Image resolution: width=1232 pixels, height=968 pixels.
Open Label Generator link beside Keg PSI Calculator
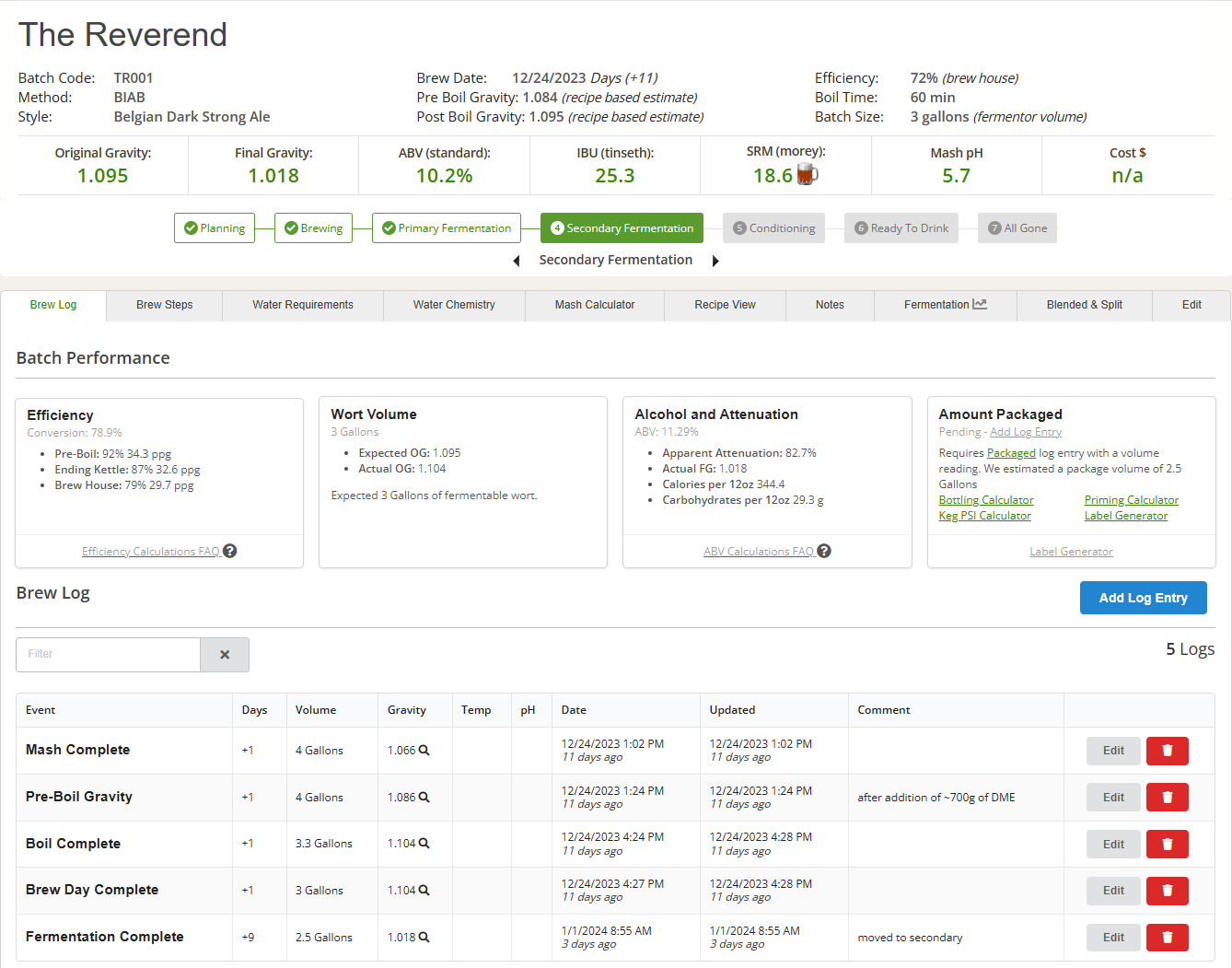(1126, 516)
